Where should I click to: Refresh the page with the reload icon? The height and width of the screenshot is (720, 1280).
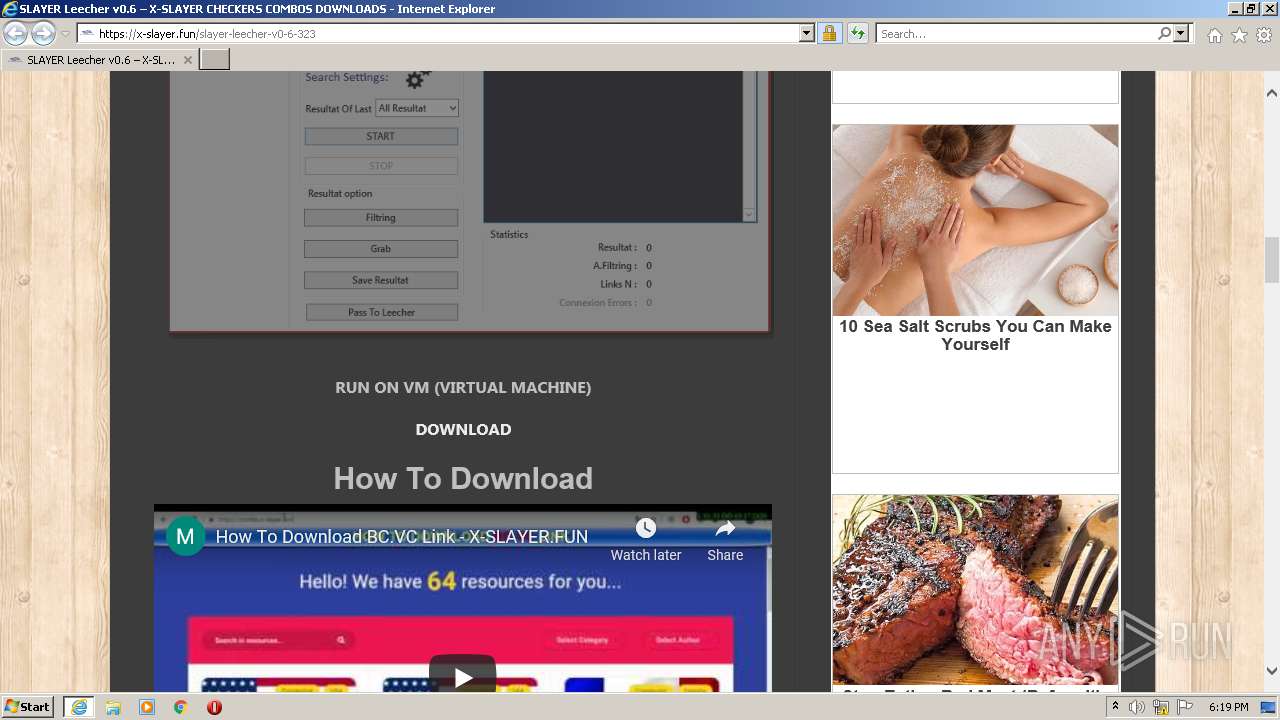point(857,33)
